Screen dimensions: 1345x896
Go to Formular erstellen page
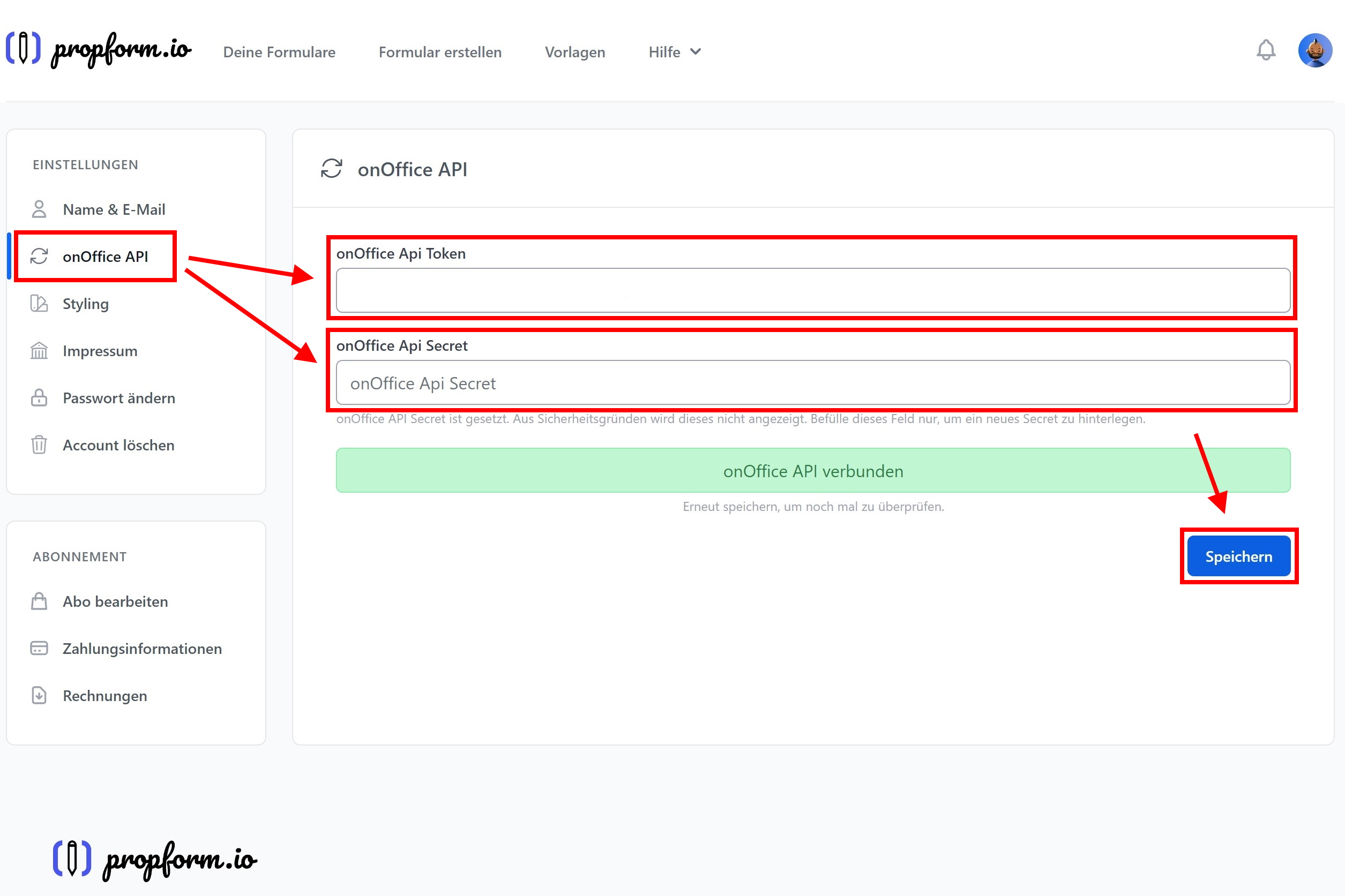(x=439, y=52)
